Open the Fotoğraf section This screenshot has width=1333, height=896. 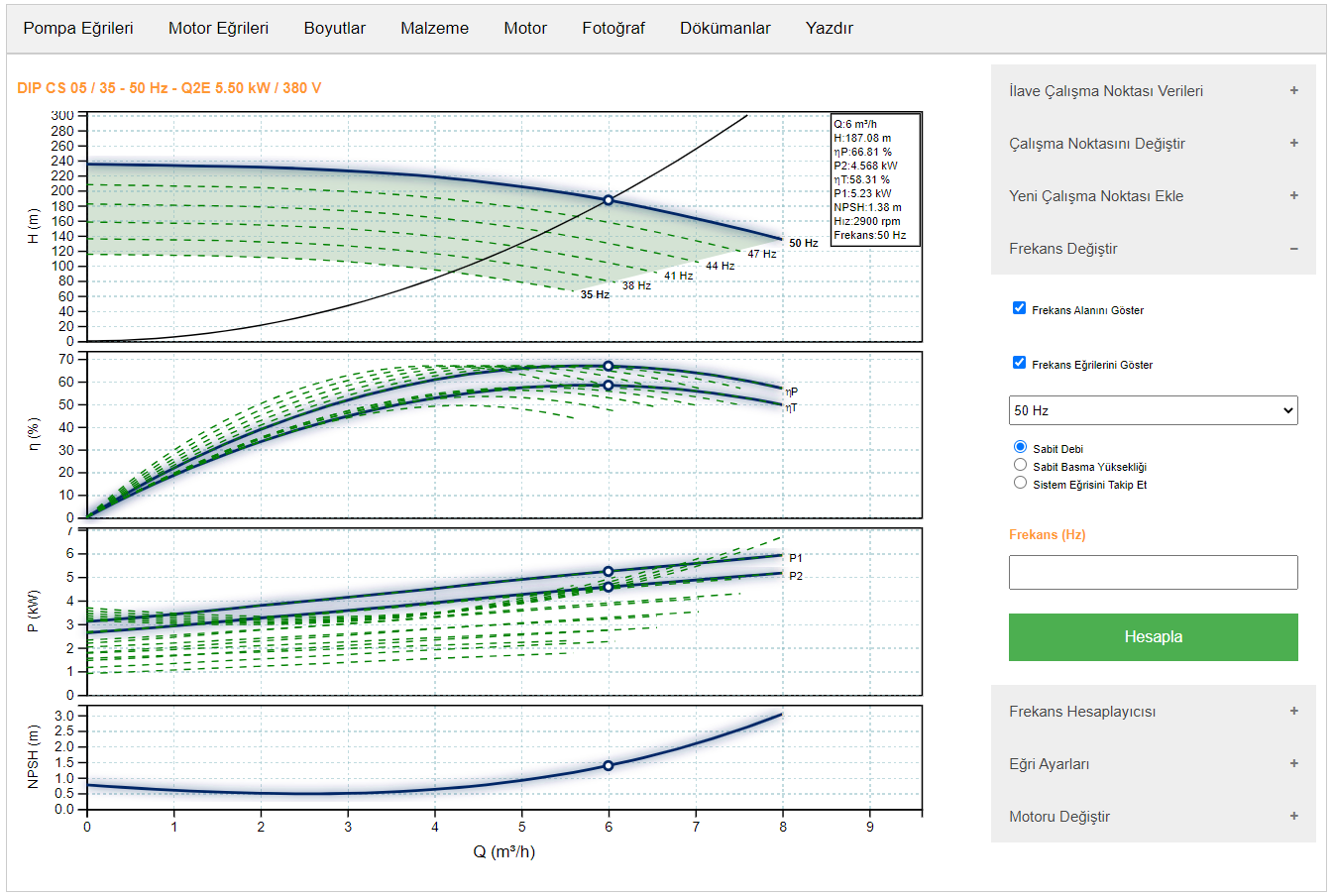[x=612, y=28]
